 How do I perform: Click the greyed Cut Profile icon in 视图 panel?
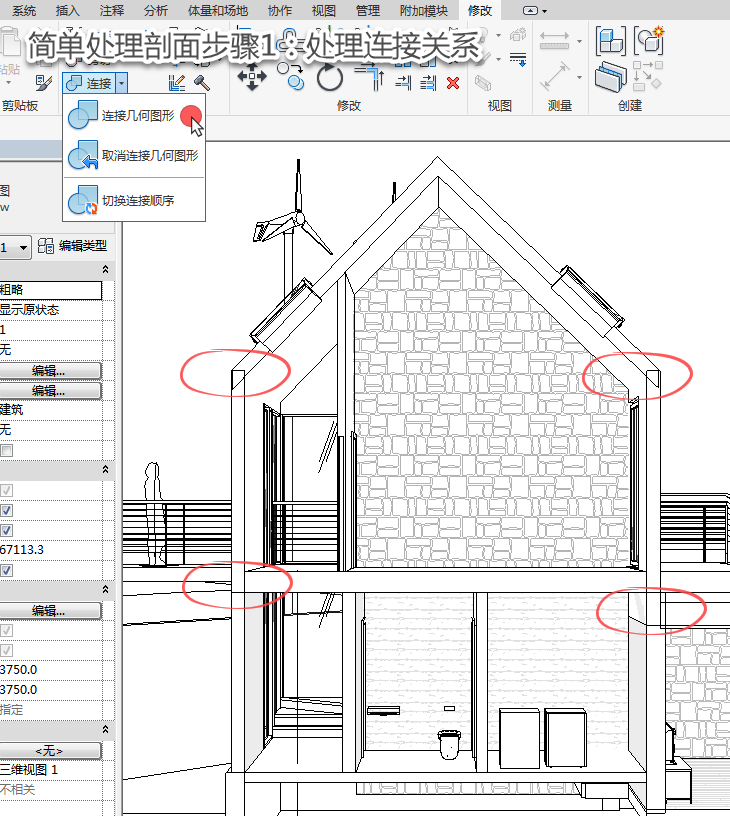483,83
